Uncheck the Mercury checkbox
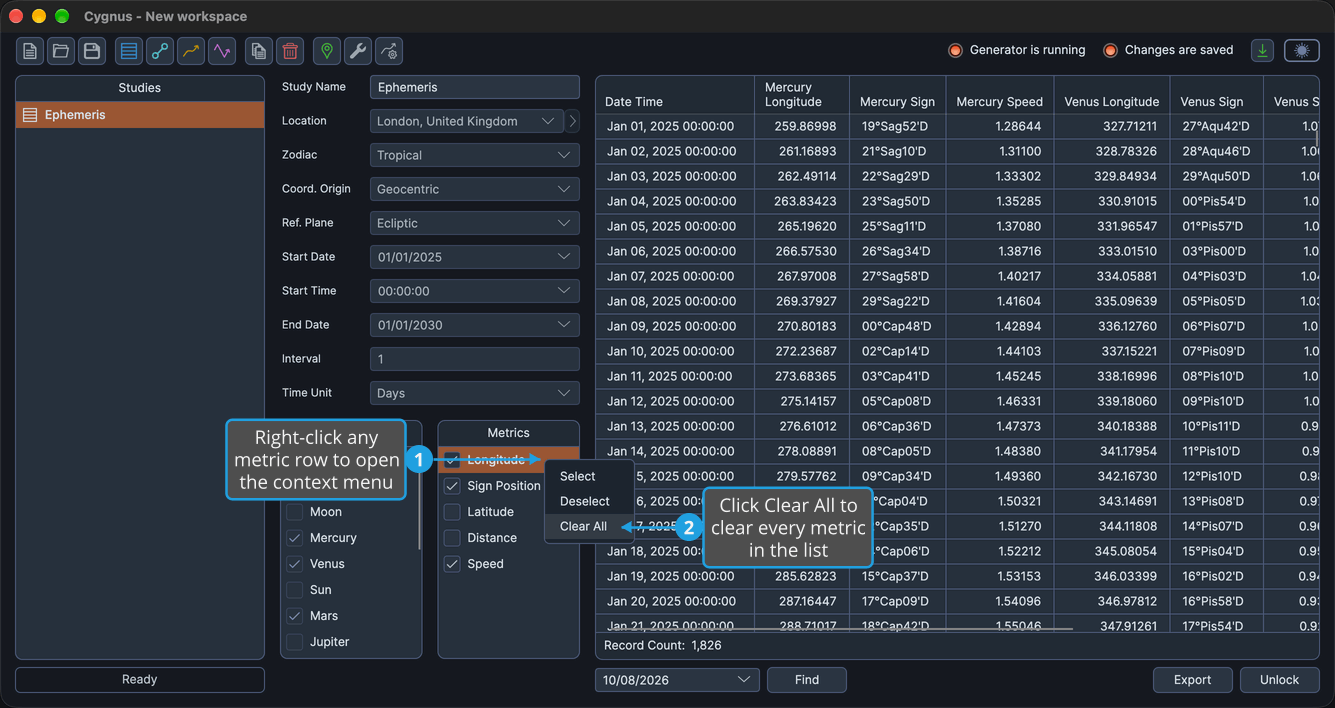This screenshot has width=1335, height=708. pos(295,538)
